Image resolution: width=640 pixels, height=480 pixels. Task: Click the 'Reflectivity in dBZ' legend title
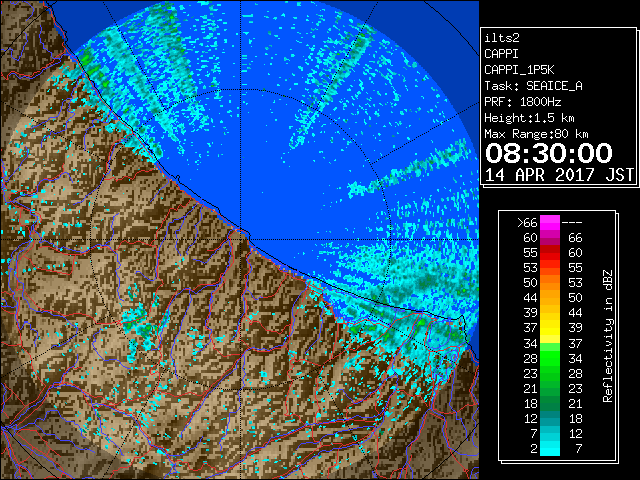(608, 336)
